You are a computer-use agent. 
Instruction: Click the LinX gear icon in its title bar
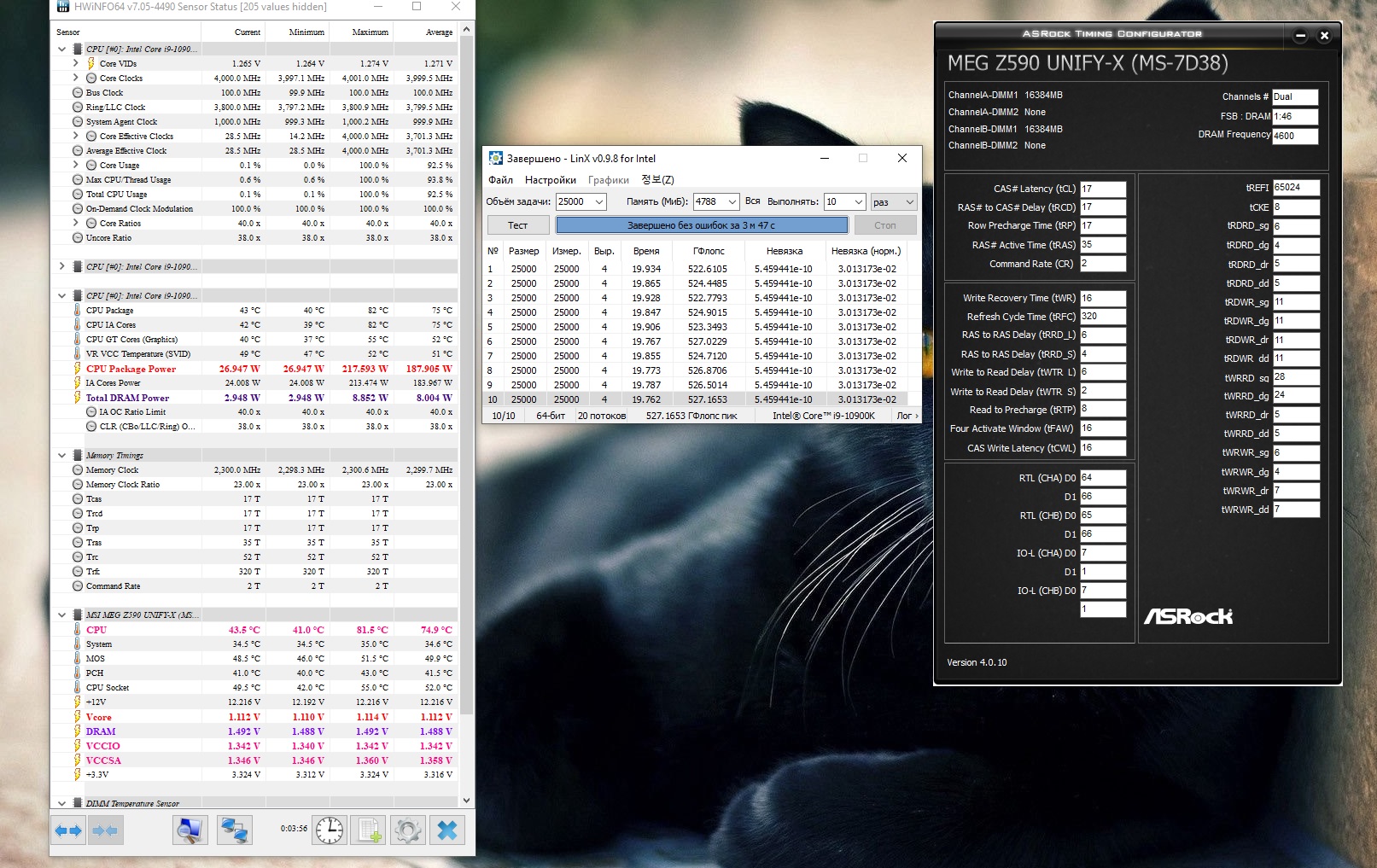click(x=495, y=158)
